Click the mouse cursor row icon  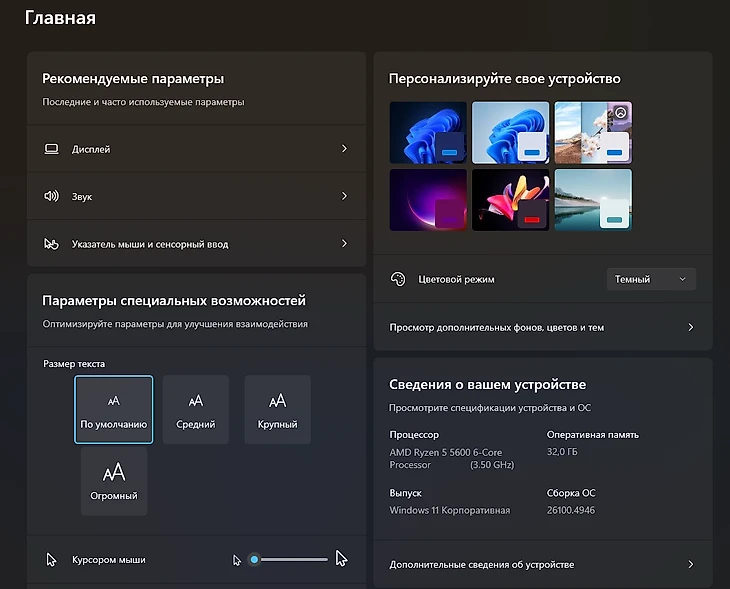pyautogui.click(x=52, y=560)
